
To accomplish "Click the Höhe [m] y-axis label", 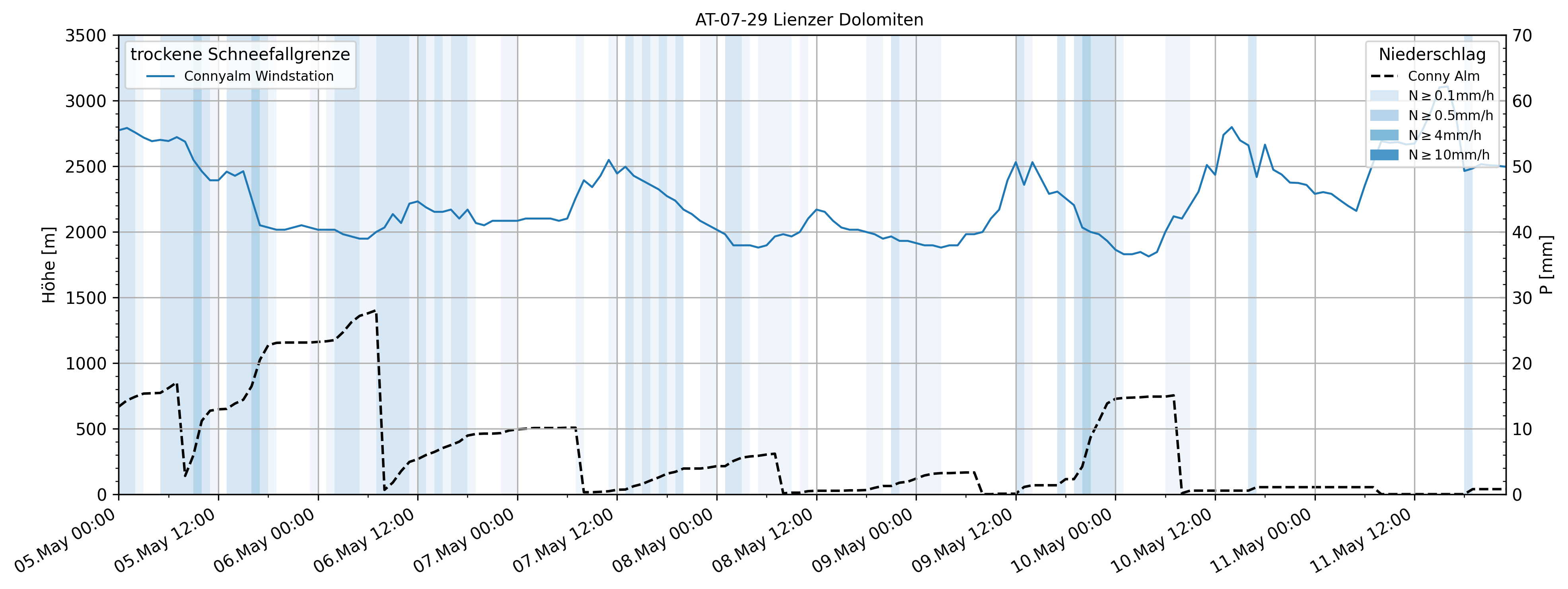I will tap(49, 265).
